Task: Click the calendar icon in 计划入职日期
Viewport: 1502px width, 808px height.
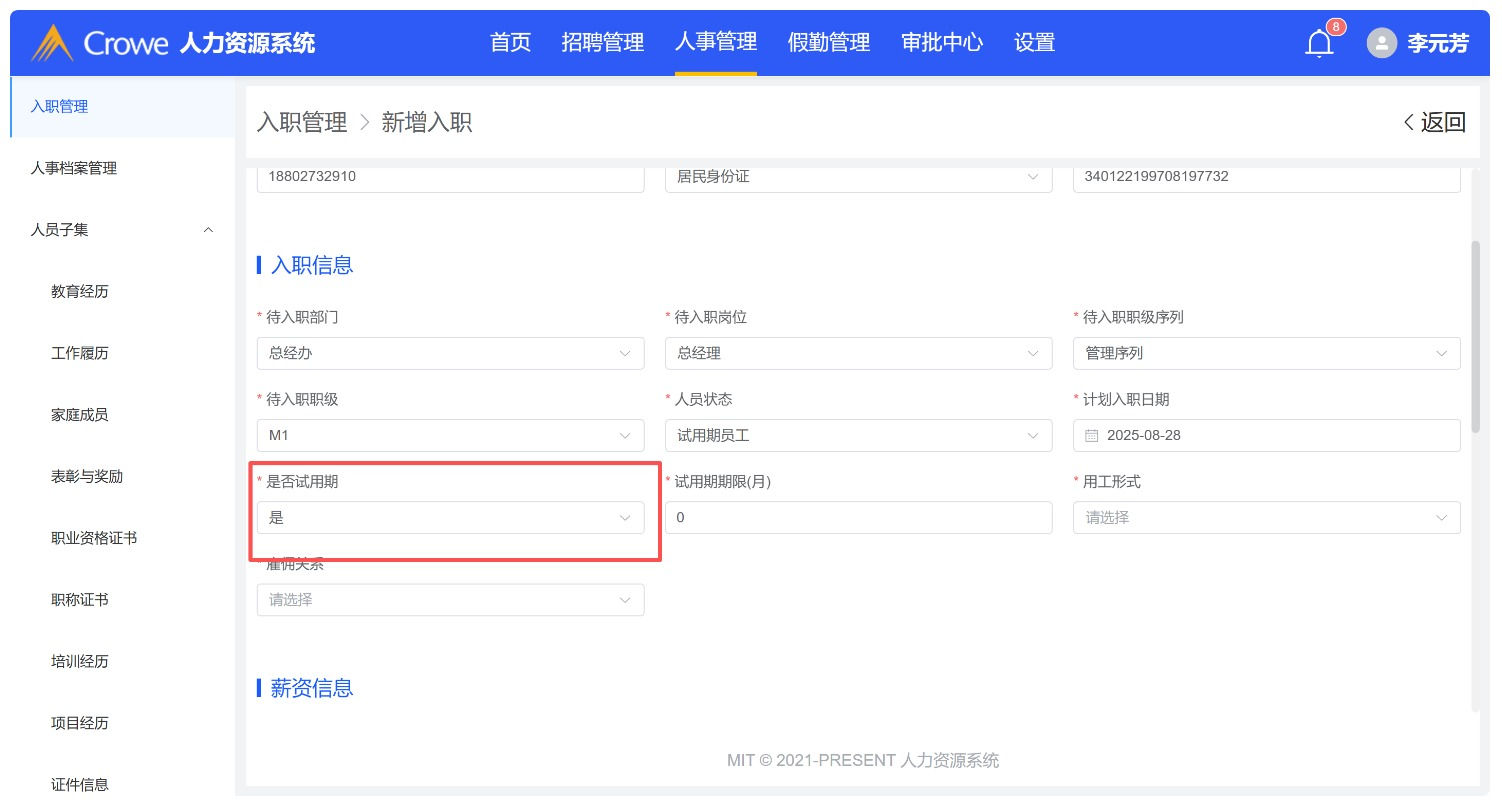Action: [1091, 436]
